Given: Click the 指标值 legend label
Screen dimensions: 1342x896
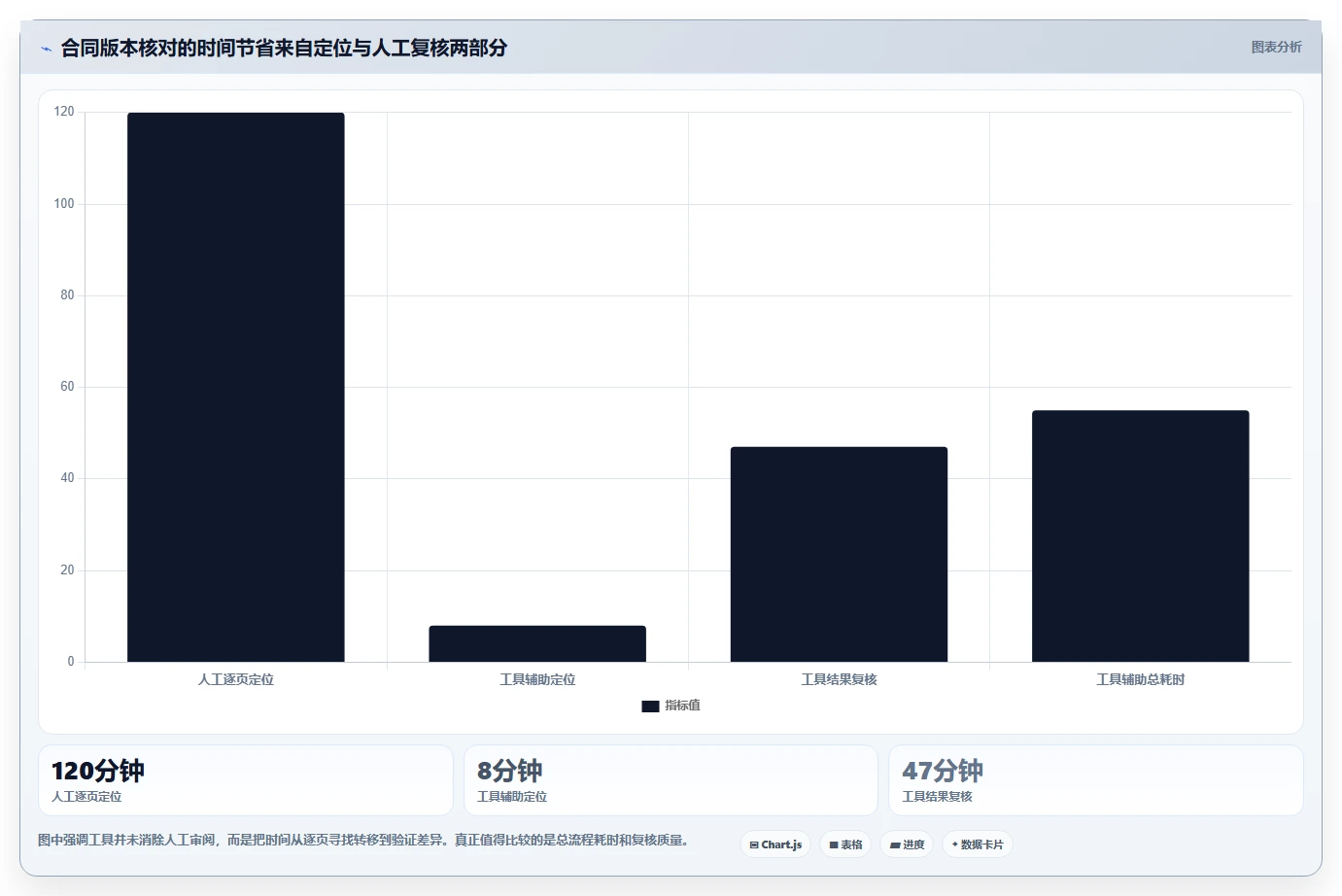Looking at the screenshot, I should pos(682,706).
